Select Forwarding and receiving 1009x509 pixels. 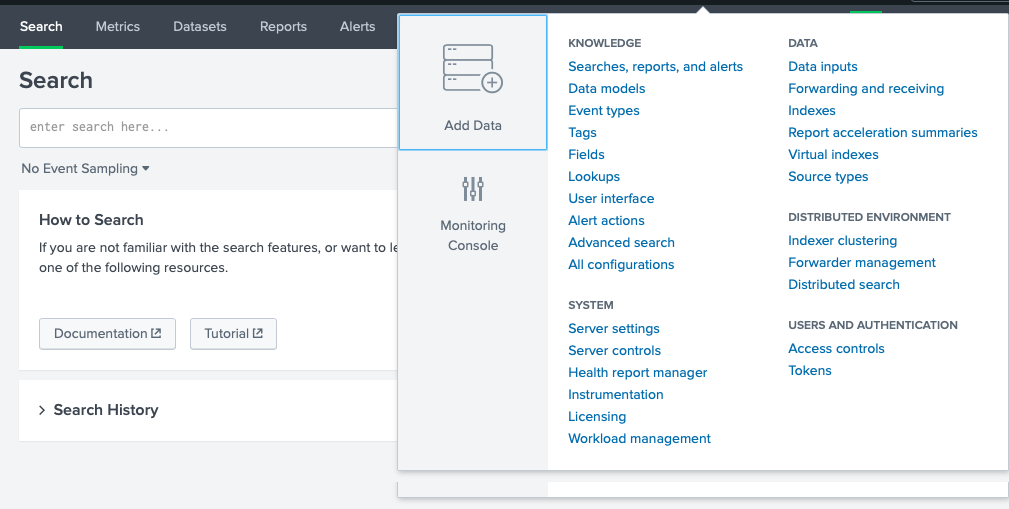click(x=865, y=89)
